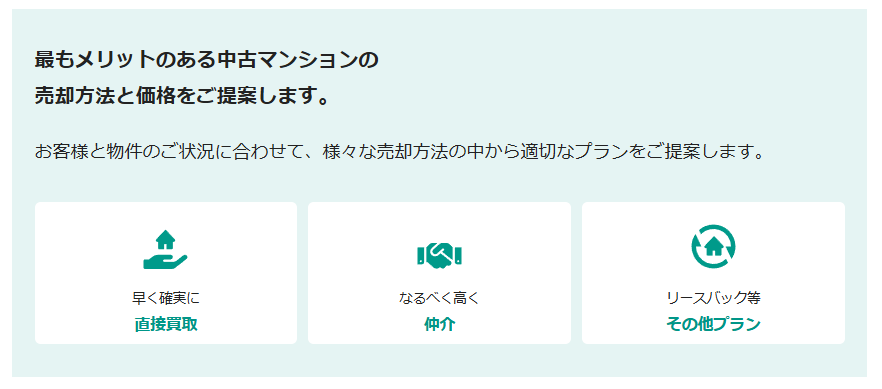Open the 仲介 link

(439, 324)
